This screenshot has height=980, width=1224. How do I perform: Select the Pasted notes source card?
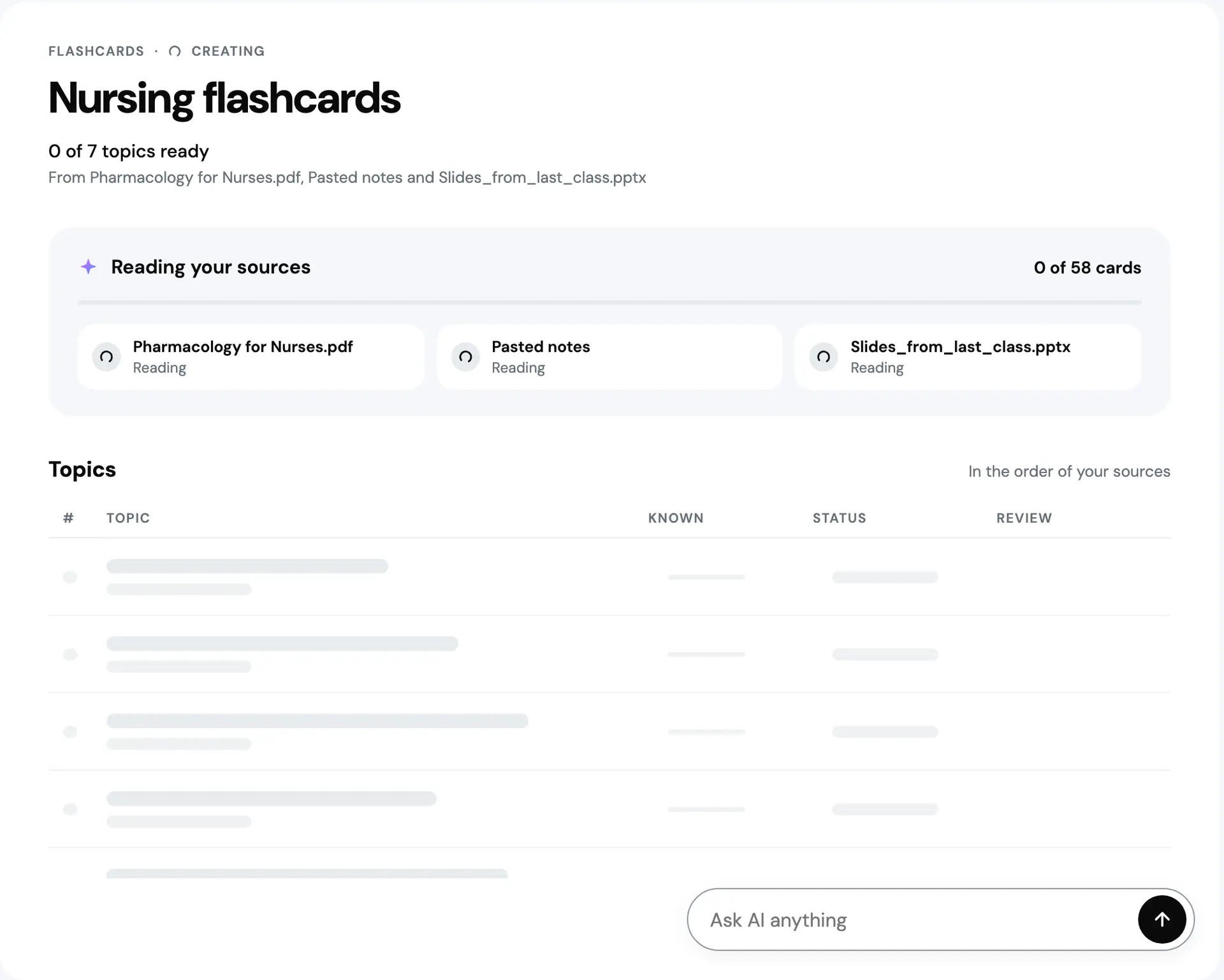[x=609, y=356]
